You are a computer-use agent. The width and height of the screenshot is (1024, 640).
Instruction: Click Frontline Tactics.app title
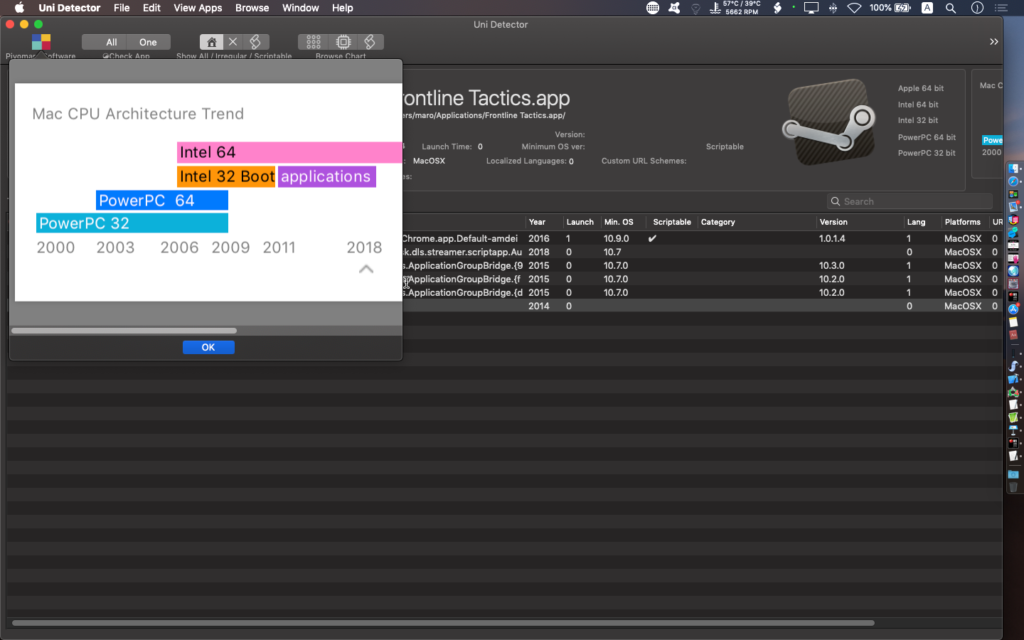point(486,98)
